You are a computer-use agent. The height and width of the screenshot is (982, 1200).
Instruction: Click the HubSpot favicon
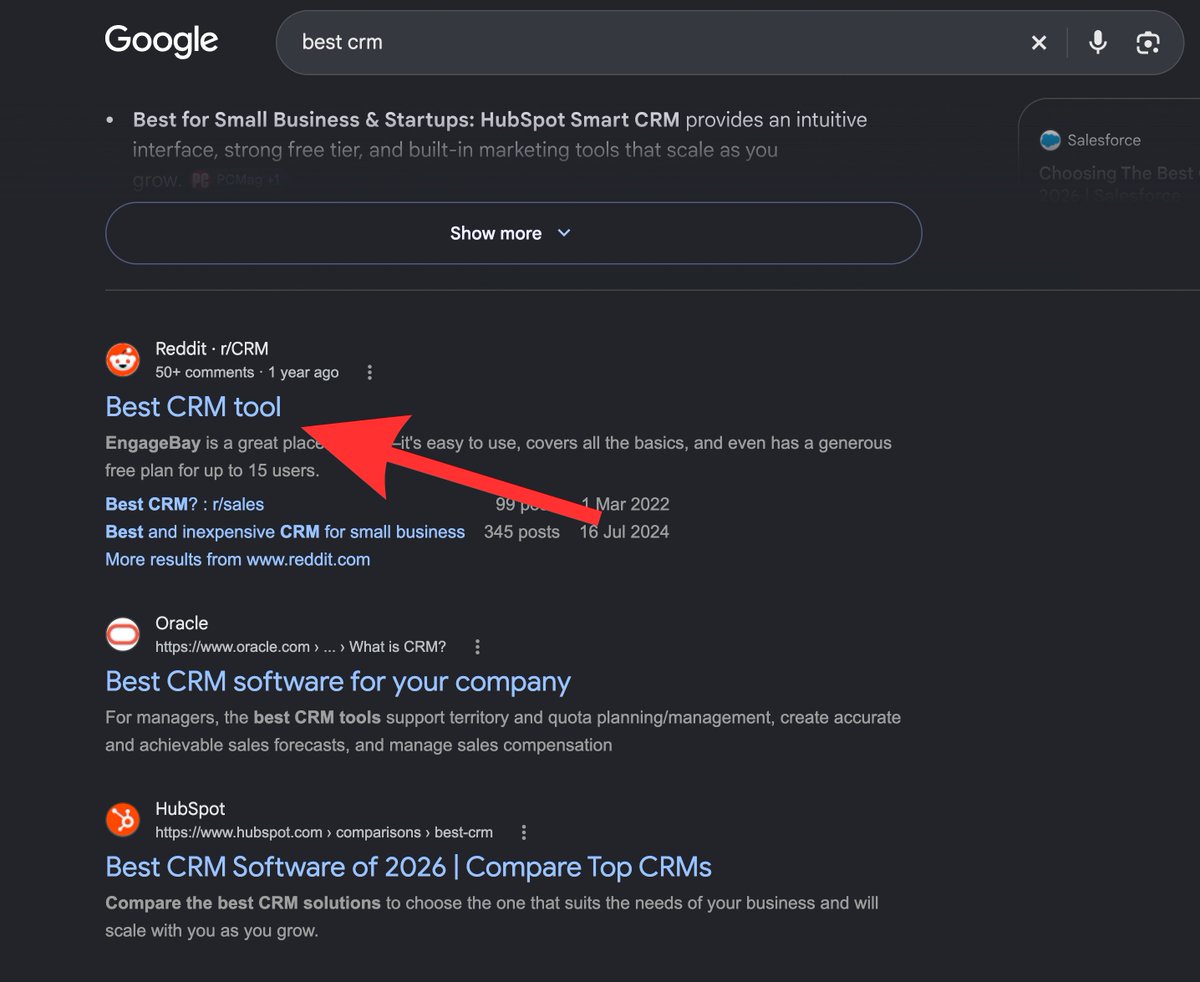pos(123,820)
